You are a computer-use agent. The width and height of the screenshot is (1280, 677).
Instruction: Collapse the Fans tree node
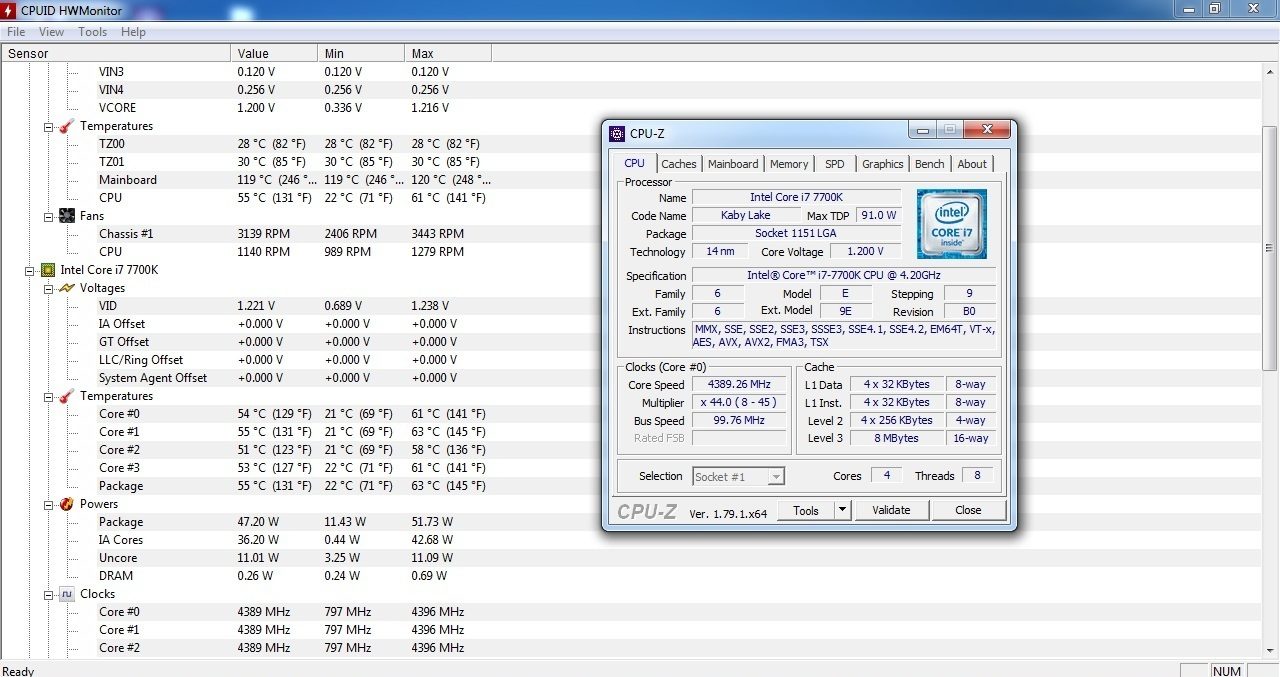click(x=48, y=216)
